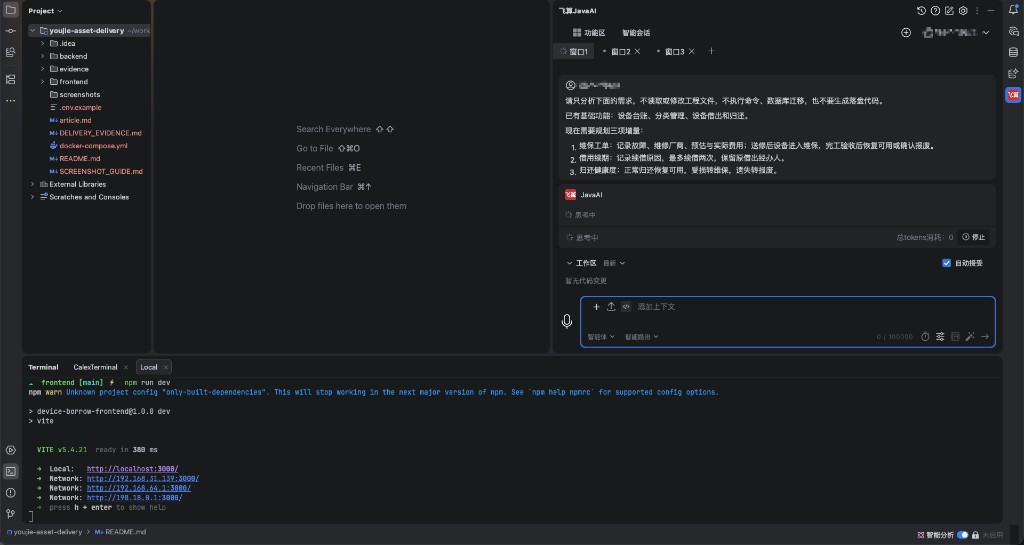Click the plus icon in chat input
The width and height of the screenshot is (1024, 545).
click(596, 307)
